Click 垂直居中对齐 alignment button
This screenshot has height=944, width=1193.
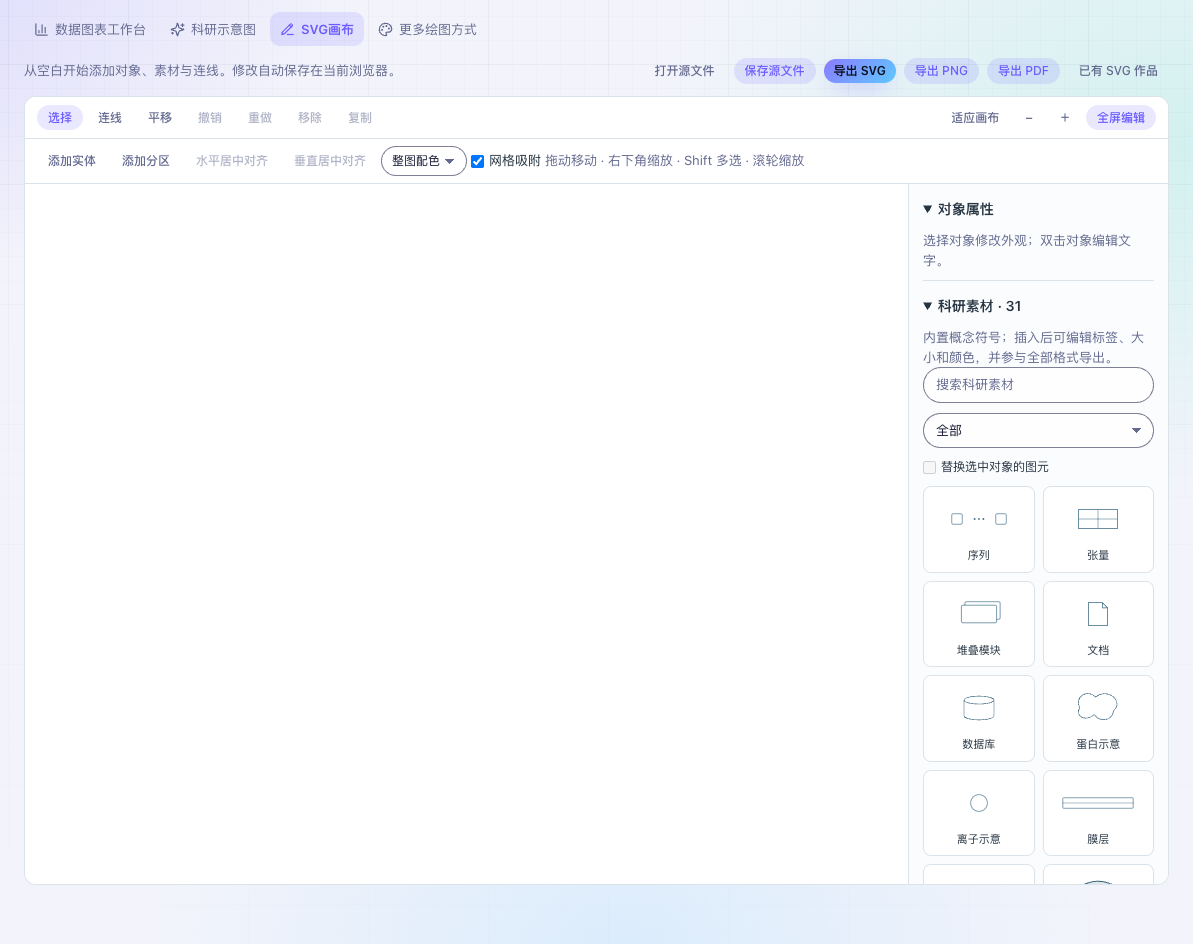[330, 161]
